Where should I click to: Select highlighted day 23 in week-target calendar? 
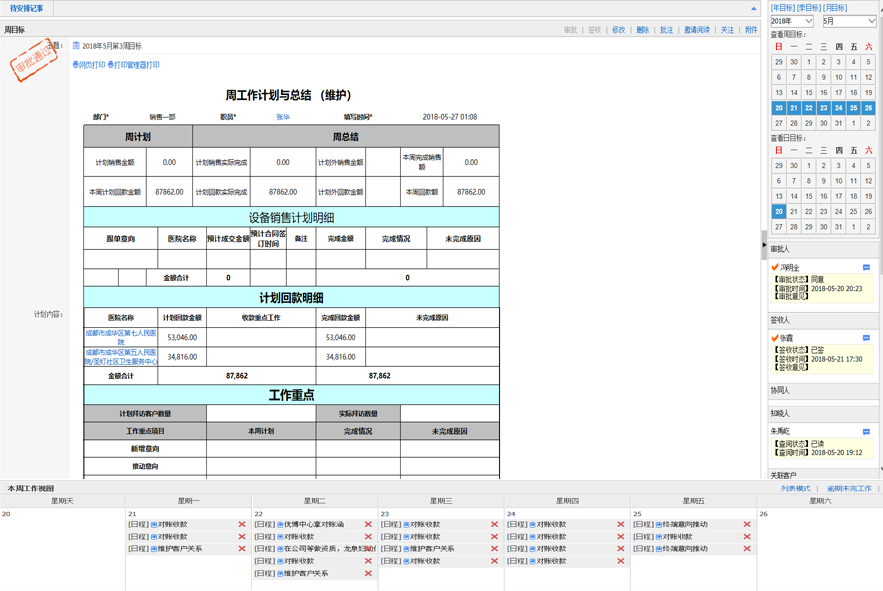pyautogui.click(x=823, y=108)
